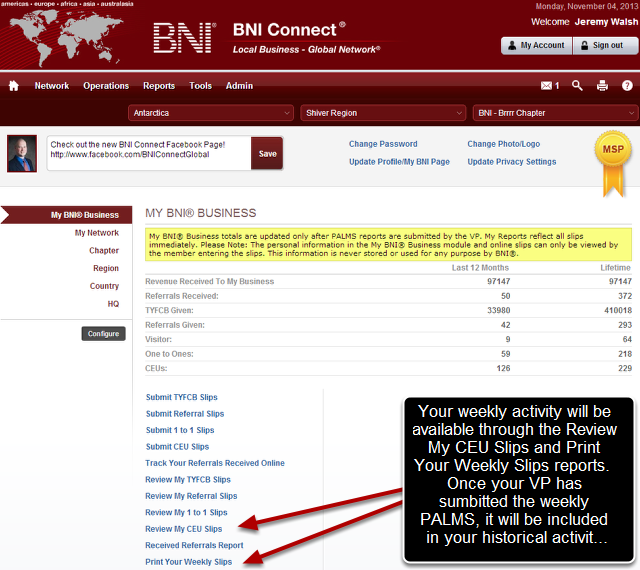The image size is (640, 570).
Task: Open the BNI - Brrrr Chapter dropdown
Action: [553, 113]
